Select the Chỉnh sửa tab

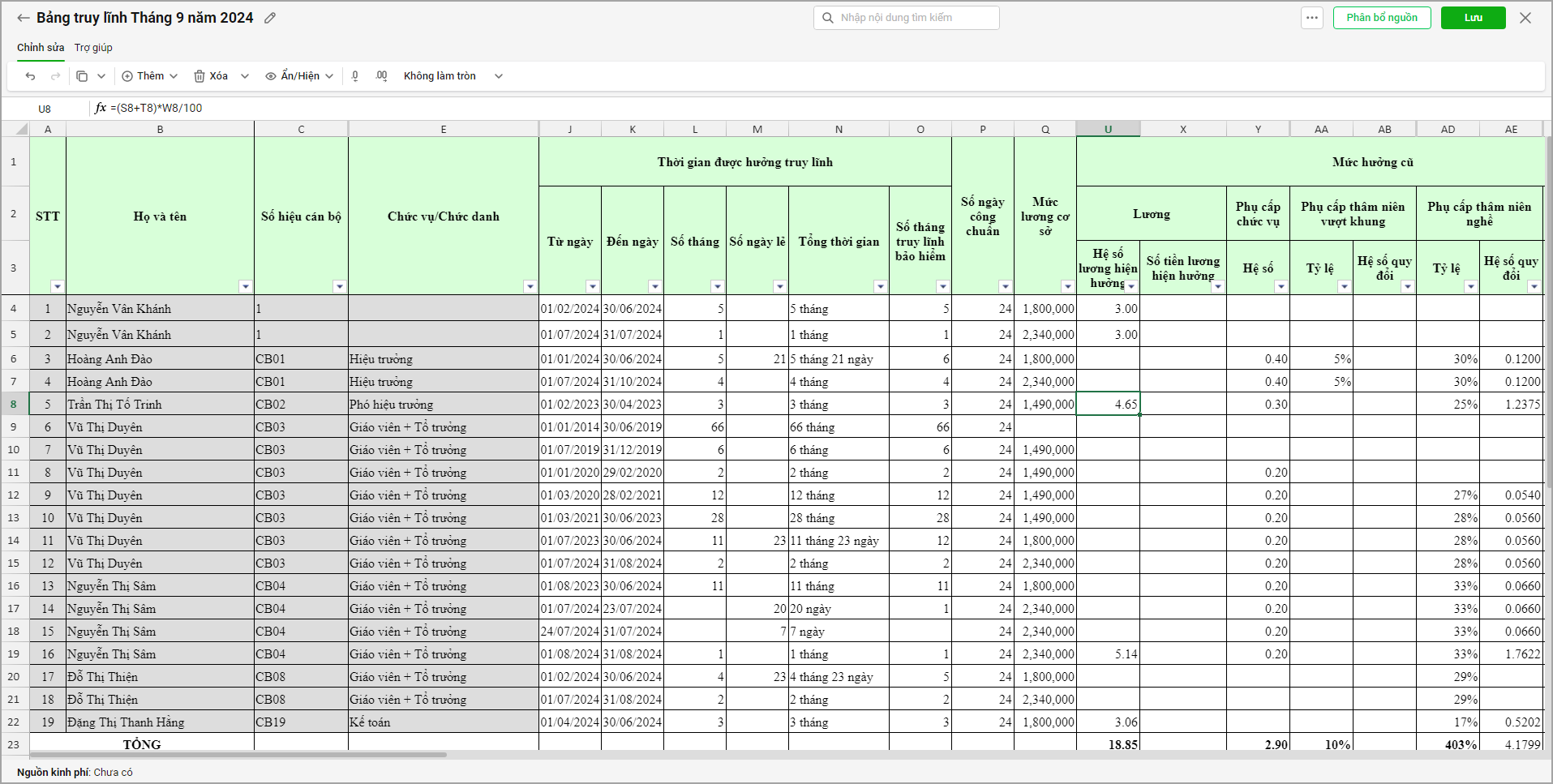pos(41,48)
